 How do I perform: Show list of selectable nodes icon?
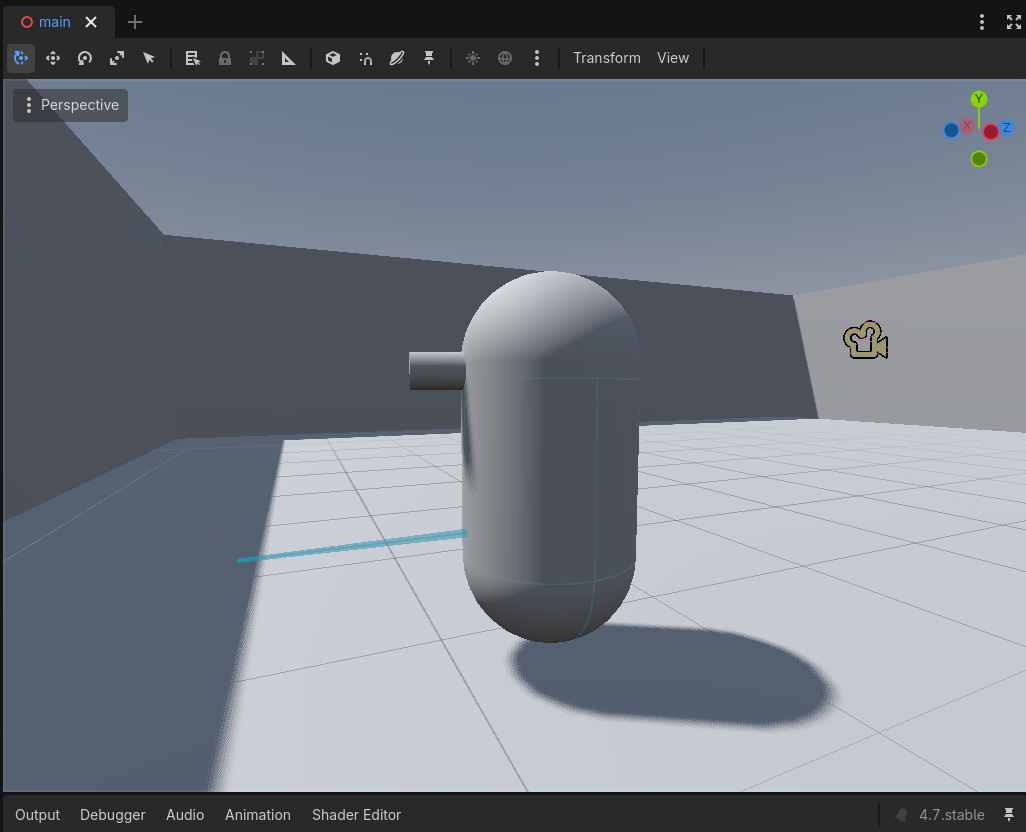tap(192, 58)
